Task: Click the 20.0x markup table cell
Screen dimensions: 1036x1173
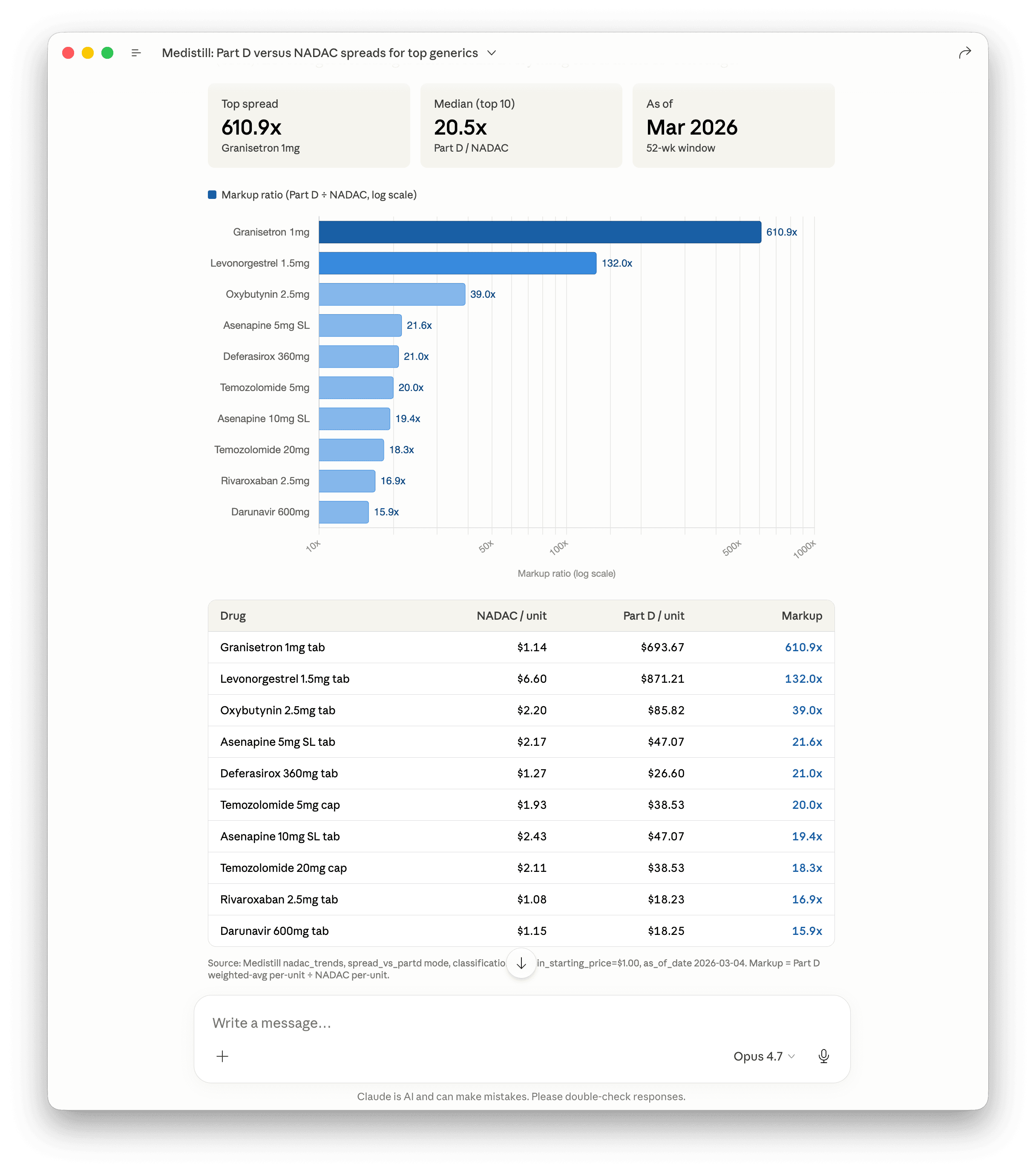Action: click(x=807, y=805)
